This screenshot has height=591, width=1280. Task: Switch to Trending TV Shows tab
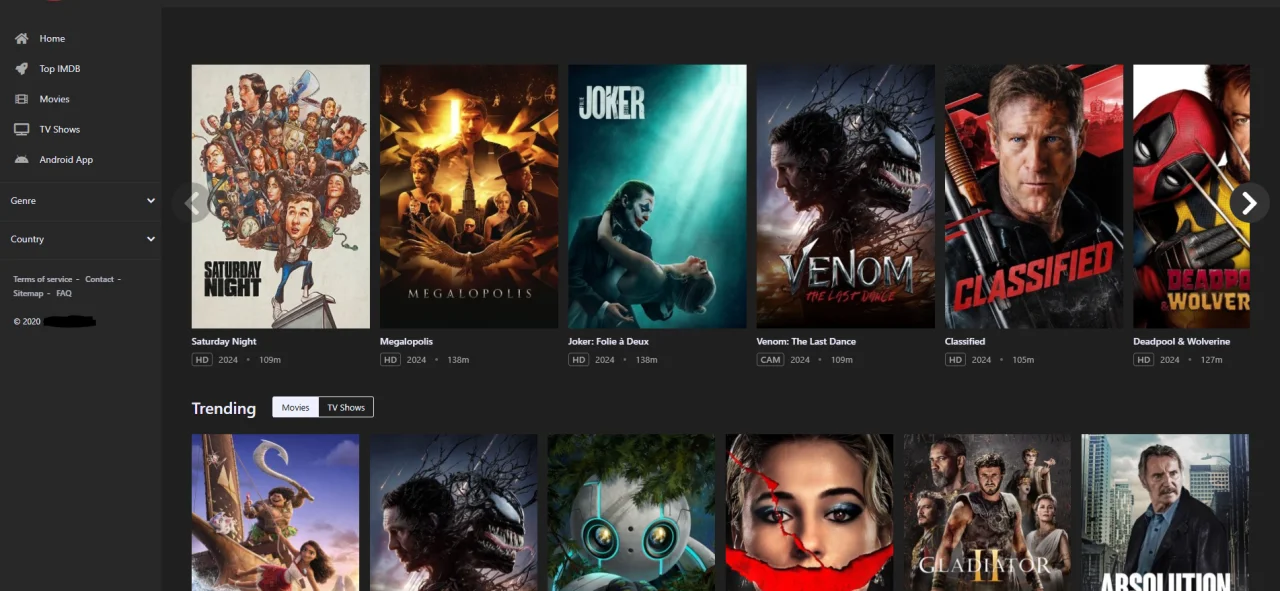[346, 407]
